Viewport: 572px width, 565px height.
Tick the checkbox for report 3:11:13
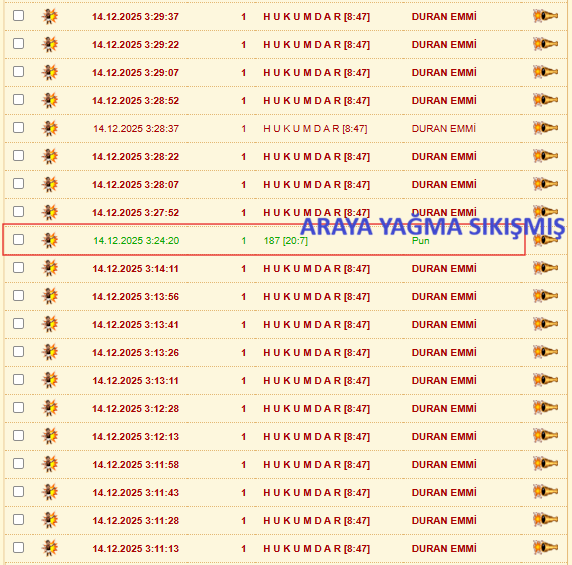point(19,548)
